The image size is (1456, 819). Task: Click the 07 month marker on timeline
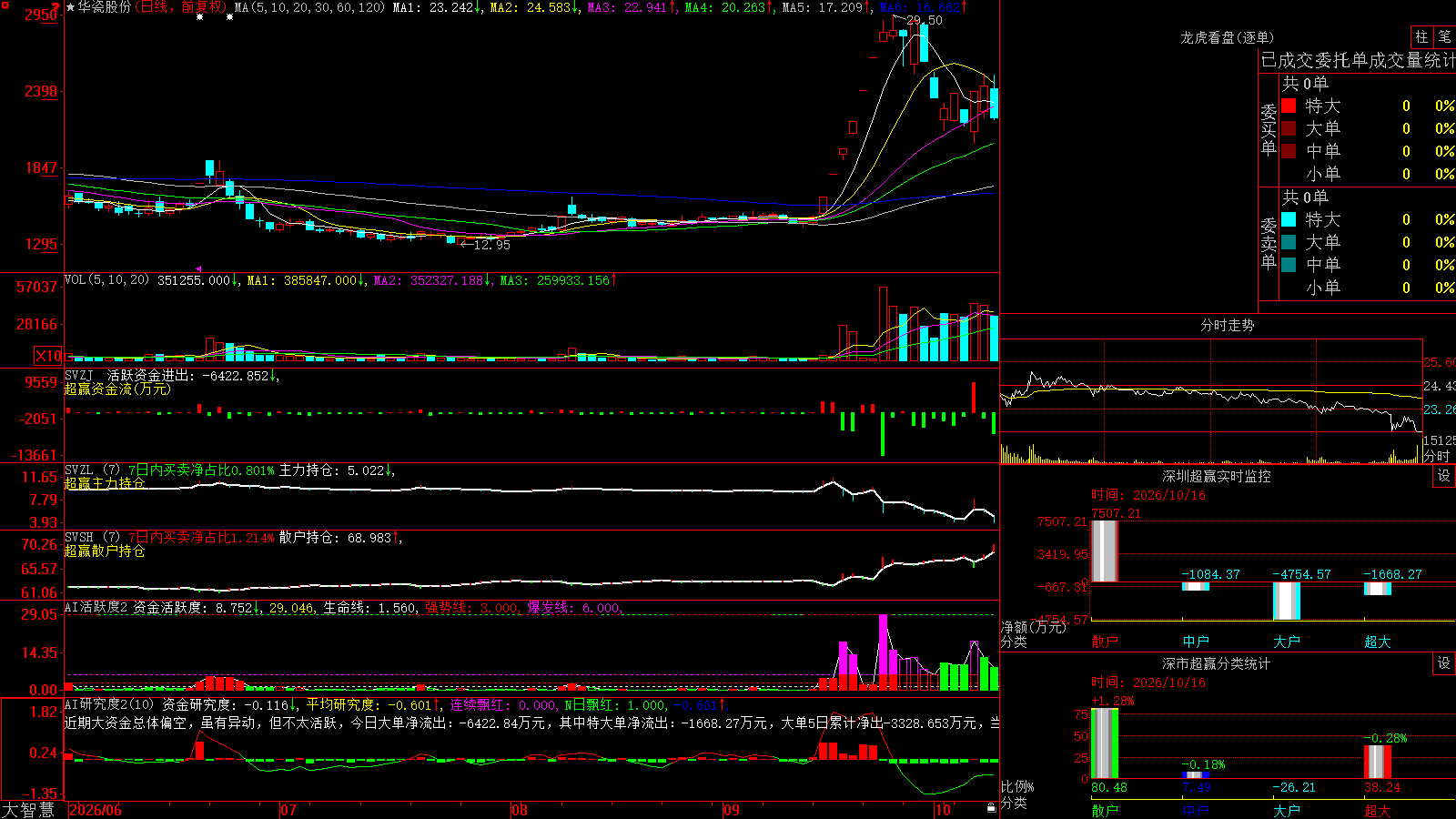(x=288, y=810)
